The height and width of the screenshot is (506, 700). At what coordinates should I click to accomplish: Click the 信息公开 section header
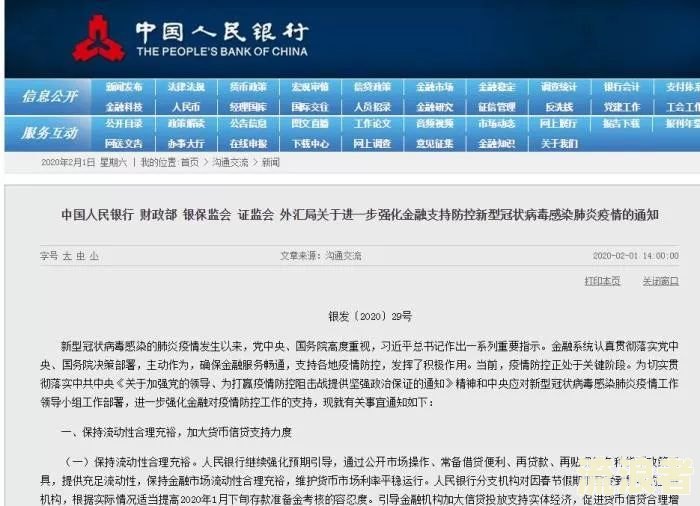(x=50, y=96)
